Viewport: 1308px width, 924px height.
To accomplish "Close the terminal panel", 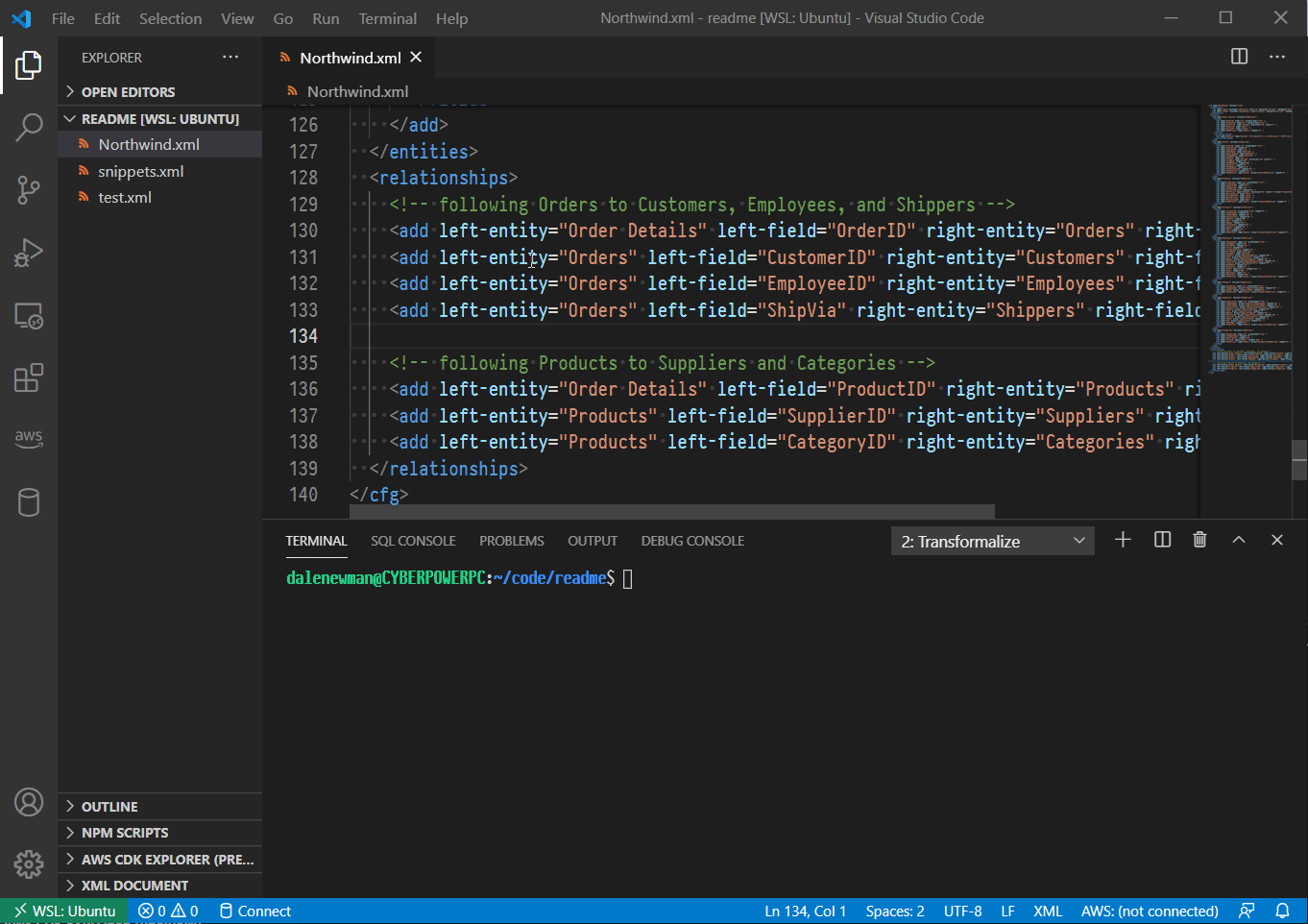I will point(1277,540).
